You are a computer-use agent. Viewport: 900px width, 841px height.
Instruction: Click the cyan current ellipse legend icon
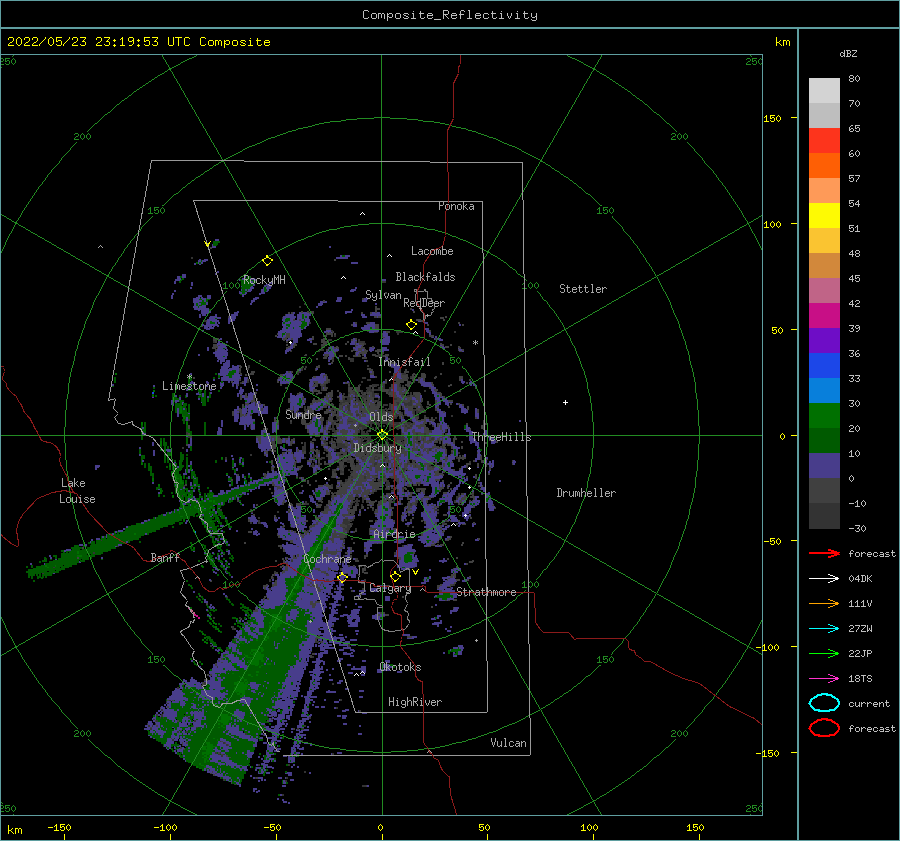(824, 703)
